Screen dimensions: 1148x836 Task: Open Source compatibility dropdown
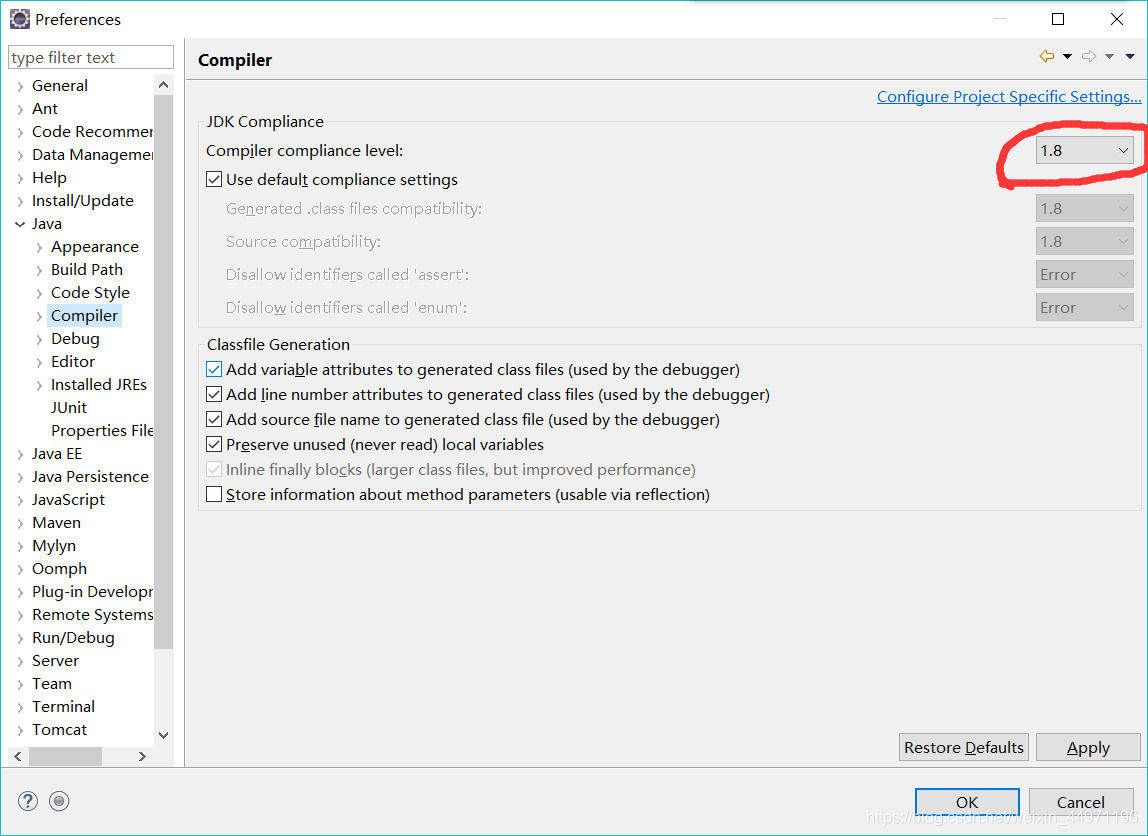(x=1084, y=242)
